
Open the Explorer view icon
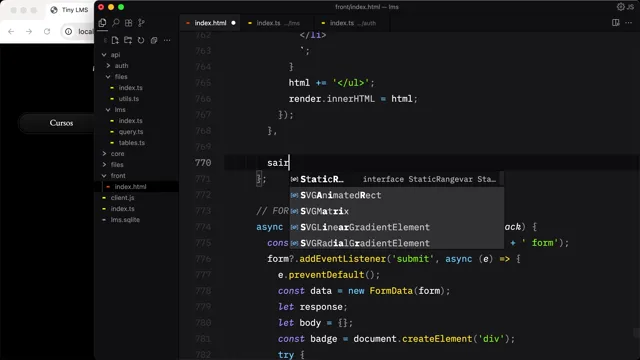click(102, 23)
